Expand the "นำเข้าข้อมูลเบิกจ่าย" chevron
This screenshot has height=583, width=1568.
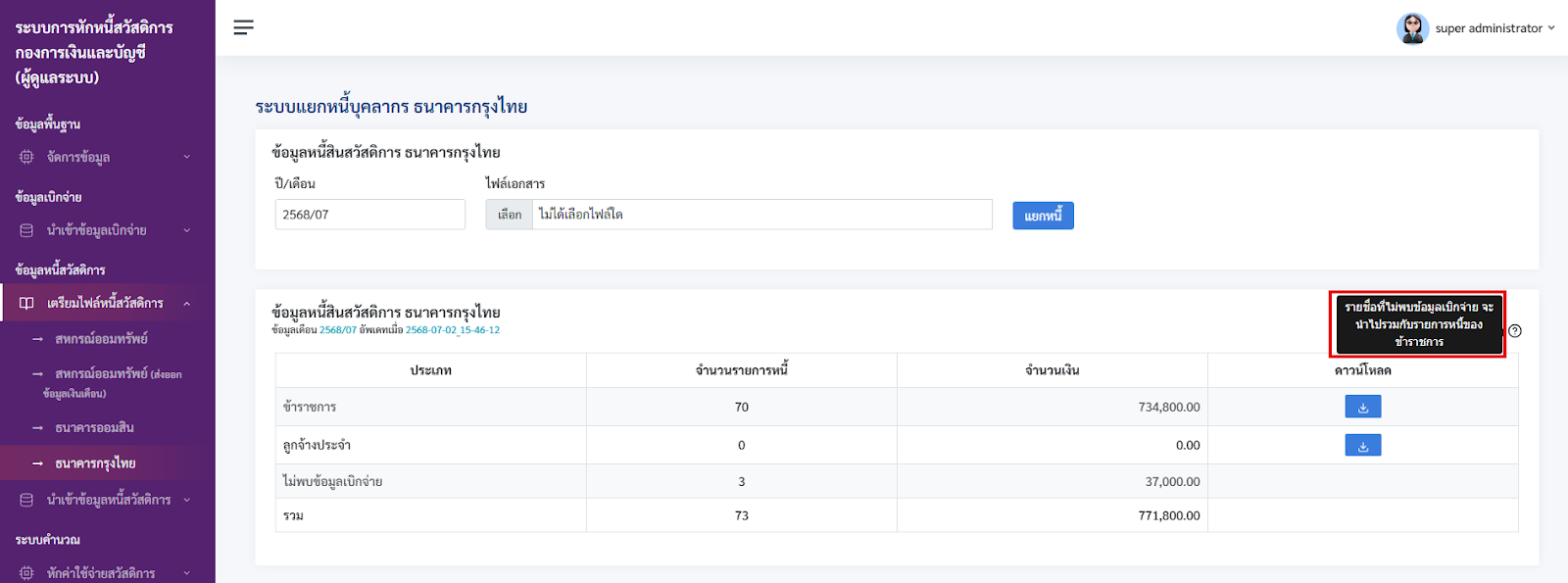(x=186, y=230)
